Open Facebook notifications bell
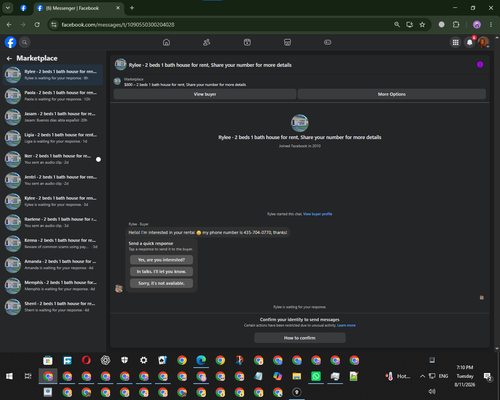The image size is (500, 400). pos(470,42)
